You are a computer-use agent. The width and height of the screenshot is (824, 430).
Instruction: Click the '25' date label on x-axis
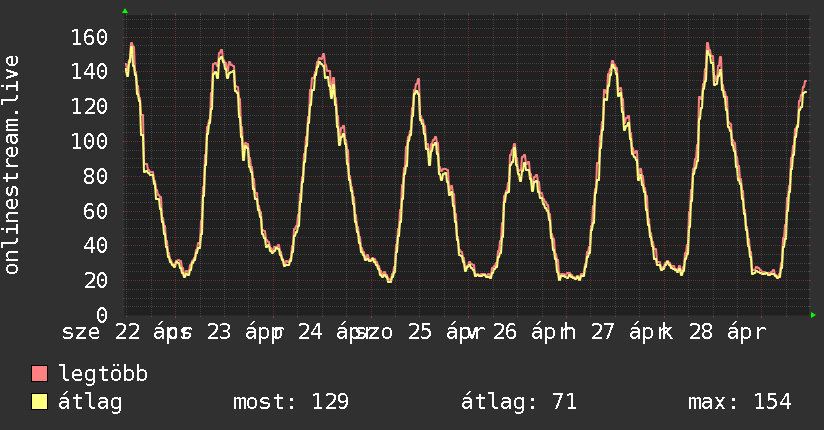click(420, 332)
